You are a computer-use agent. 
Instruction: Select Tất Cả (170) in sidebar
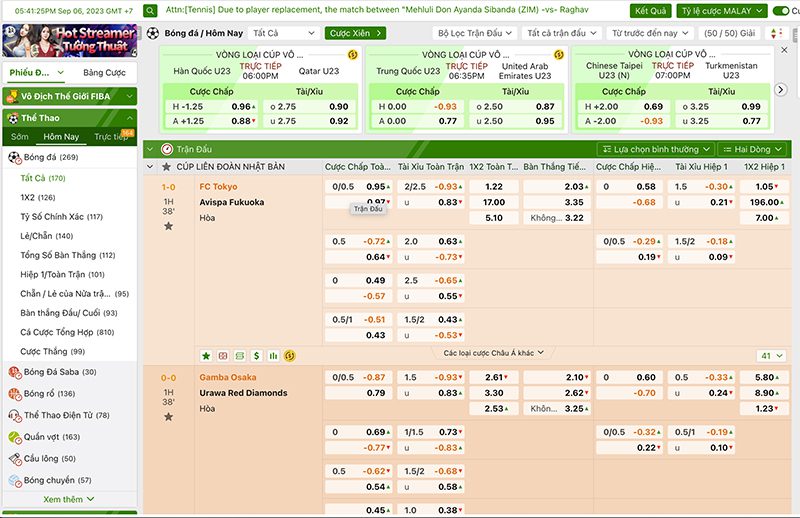click(x=43, y=178)
